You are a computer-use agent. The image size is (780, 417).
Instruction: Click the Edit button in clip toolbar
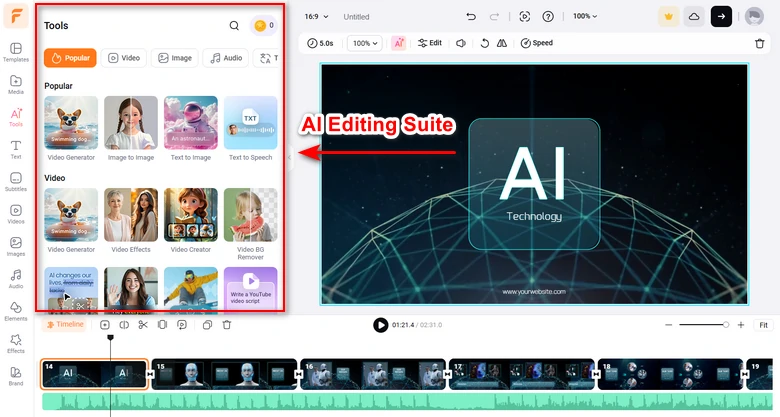click(430, 43)
